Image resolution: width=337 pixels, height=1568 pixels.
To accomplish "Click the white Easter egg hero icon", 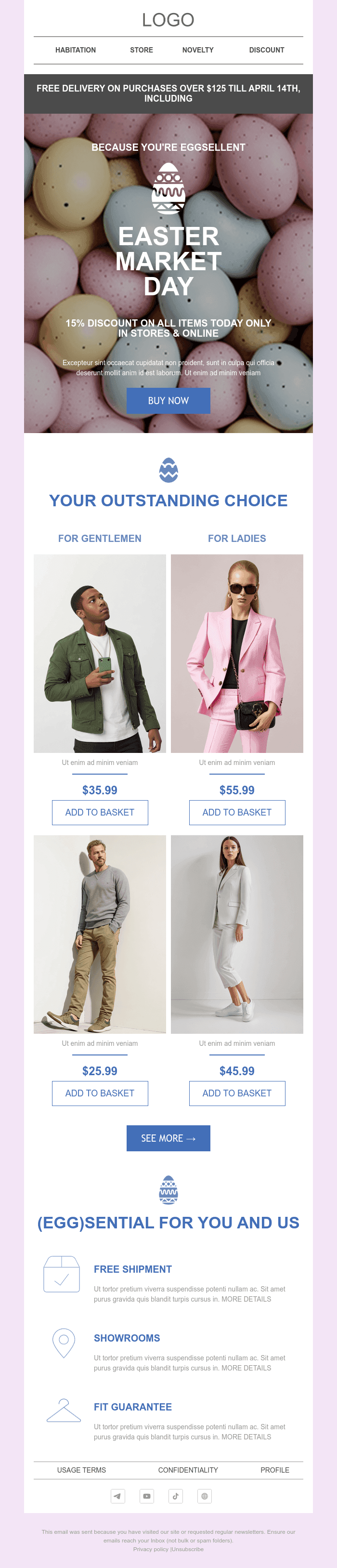I will tap(168, 188).
